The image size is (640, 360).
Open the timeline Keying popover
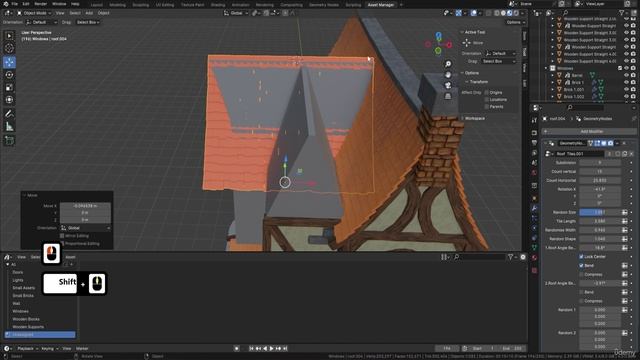pyautogui.click(x=49, y=349)
